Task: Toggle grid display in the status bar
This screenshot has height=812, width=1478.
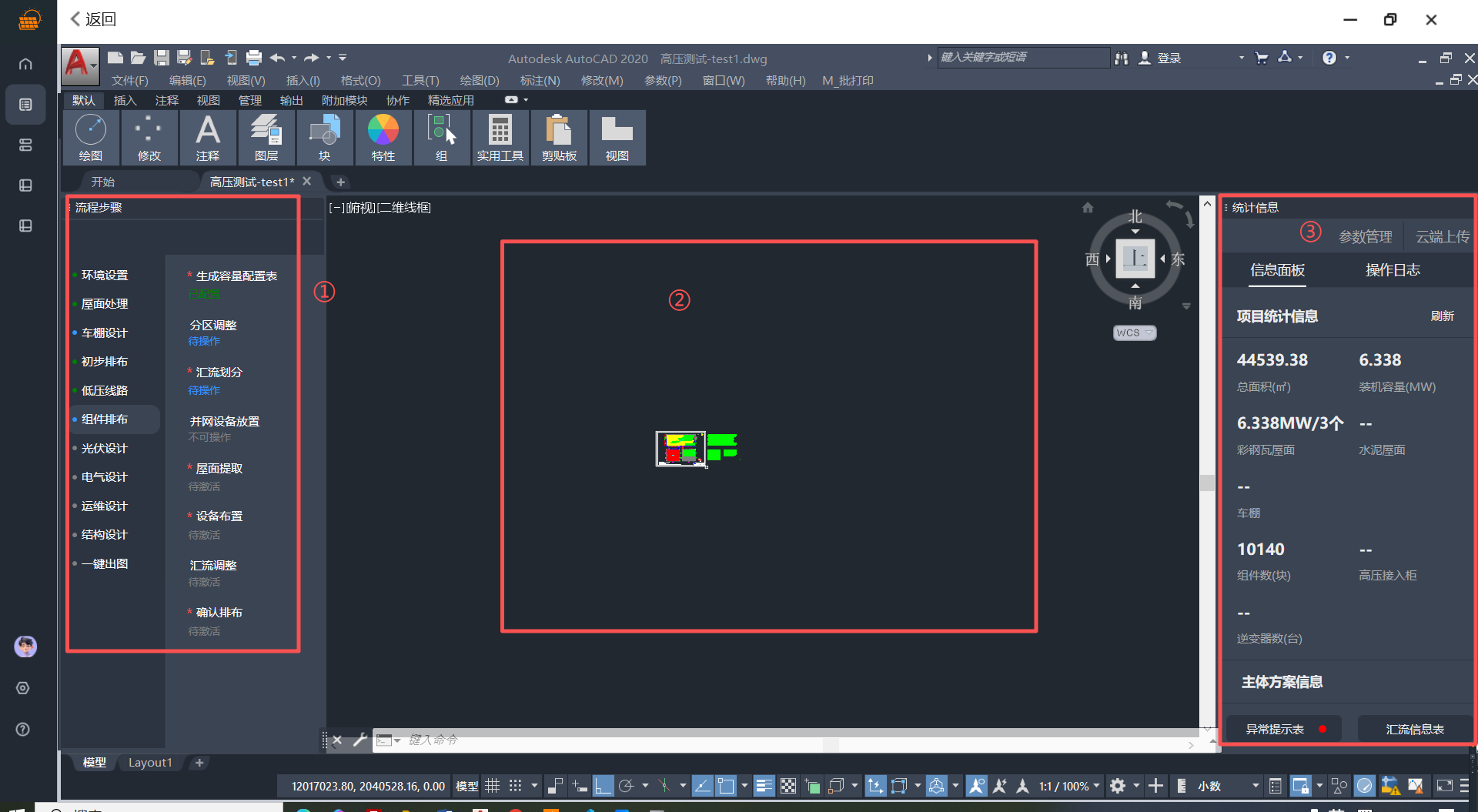Action: pos(493,786)
